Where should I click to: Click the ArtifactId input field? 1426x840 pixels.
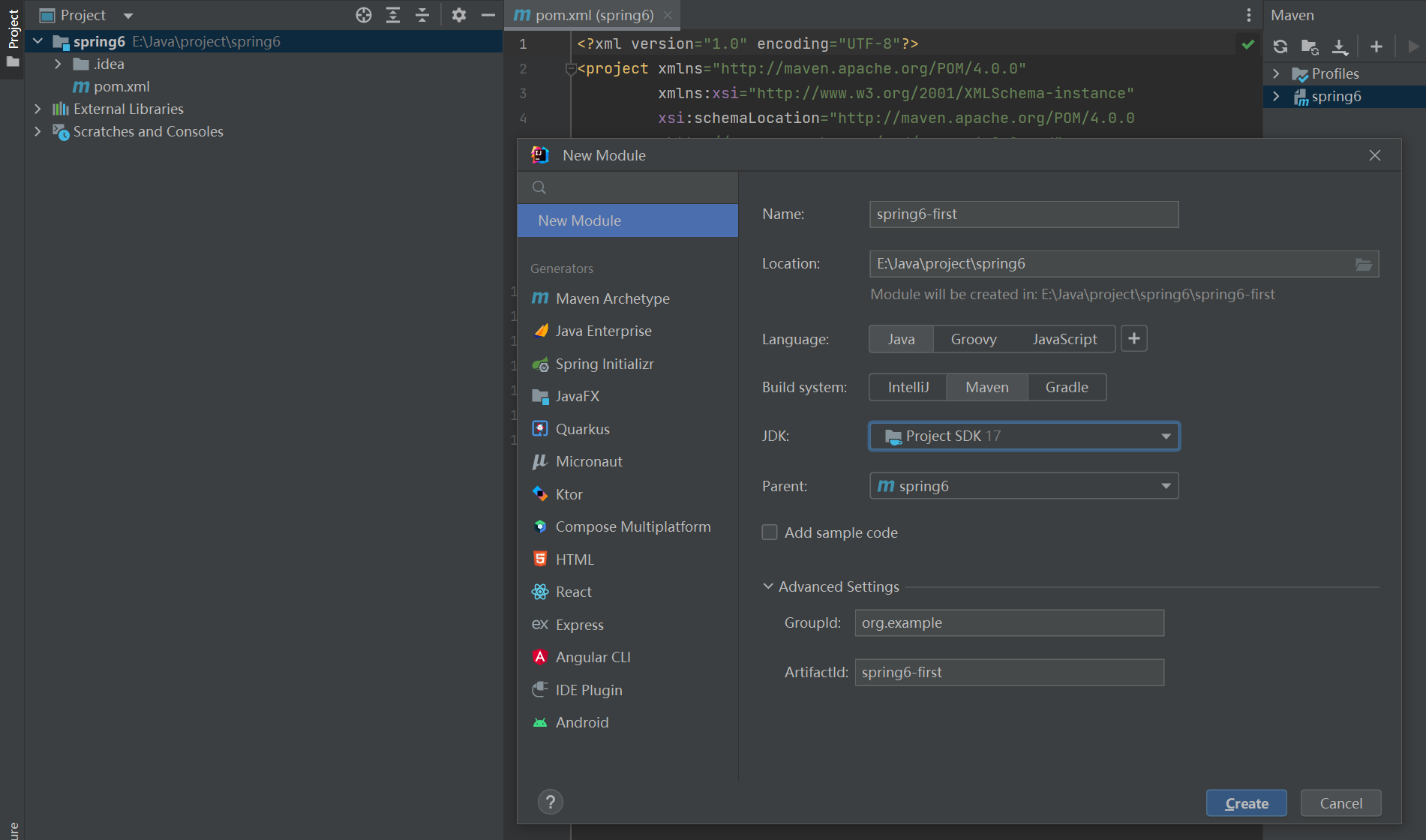click(x=1010, y=673)
